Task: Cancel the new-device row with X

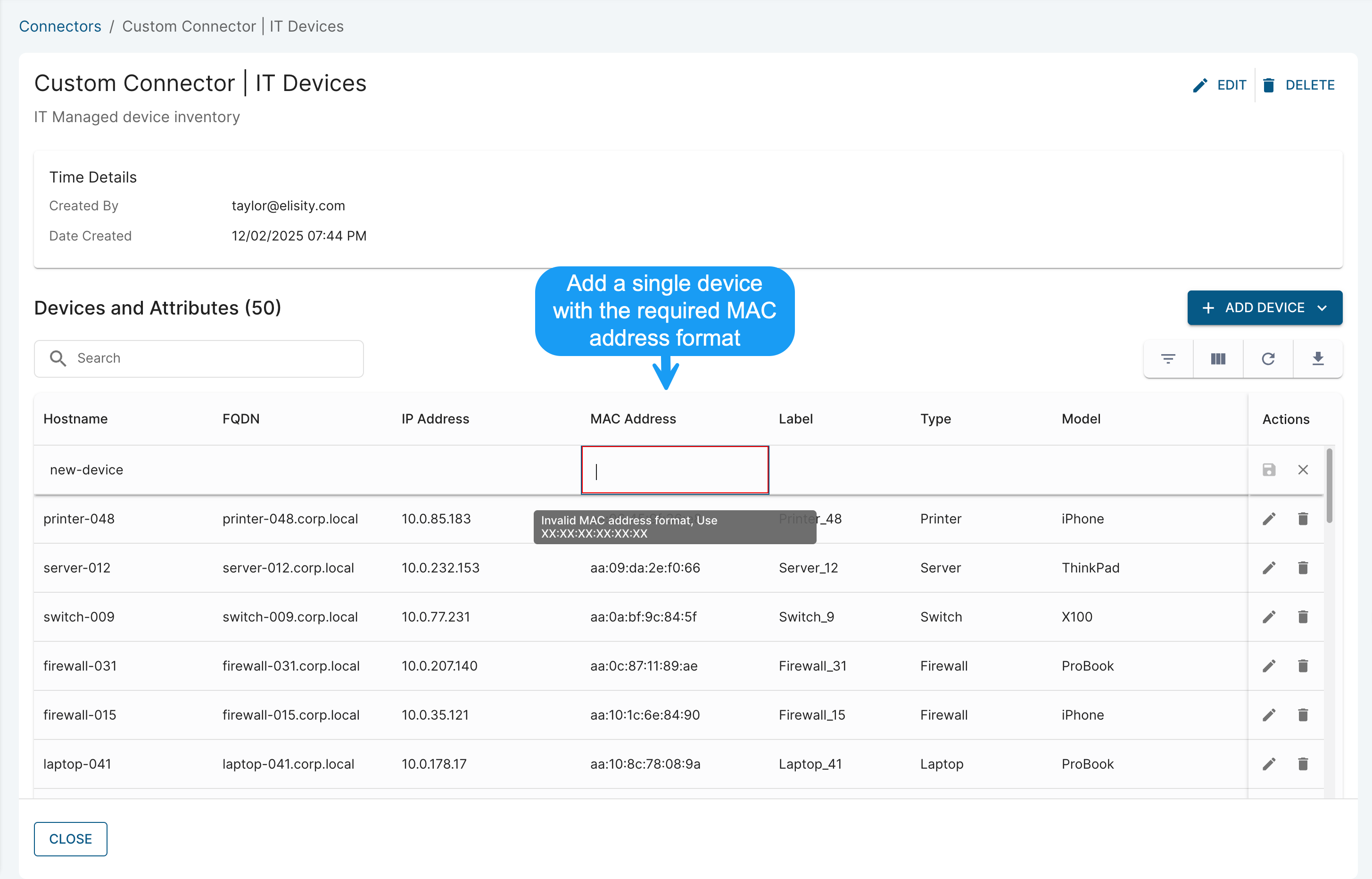Action: click(1303, 470)
